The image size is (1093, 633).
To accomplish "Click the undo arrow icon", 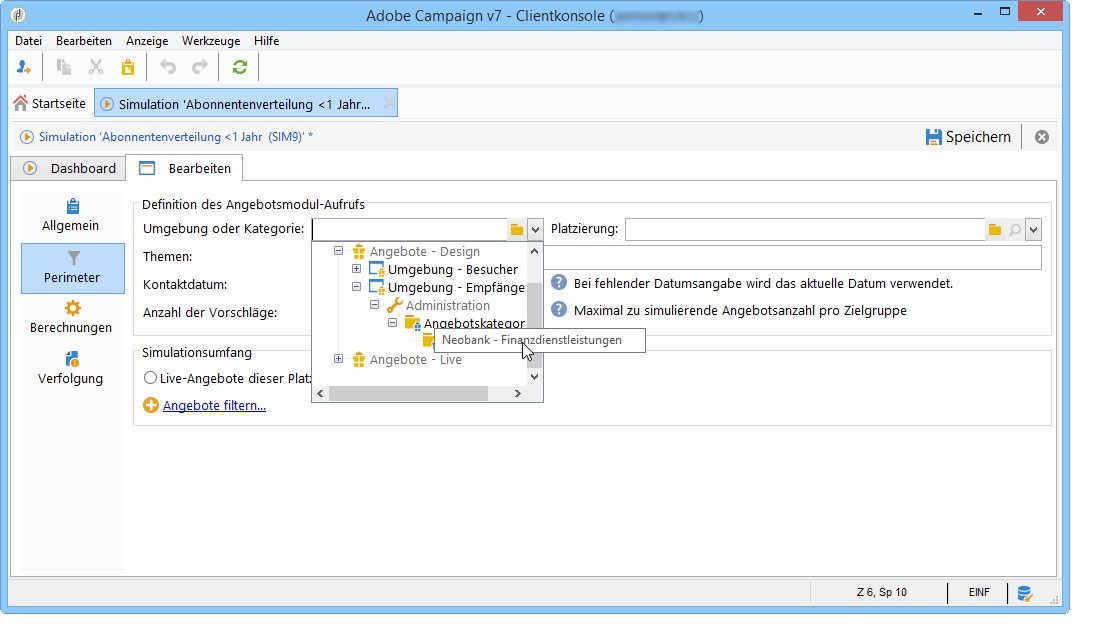I will click(x=168, y=67).
